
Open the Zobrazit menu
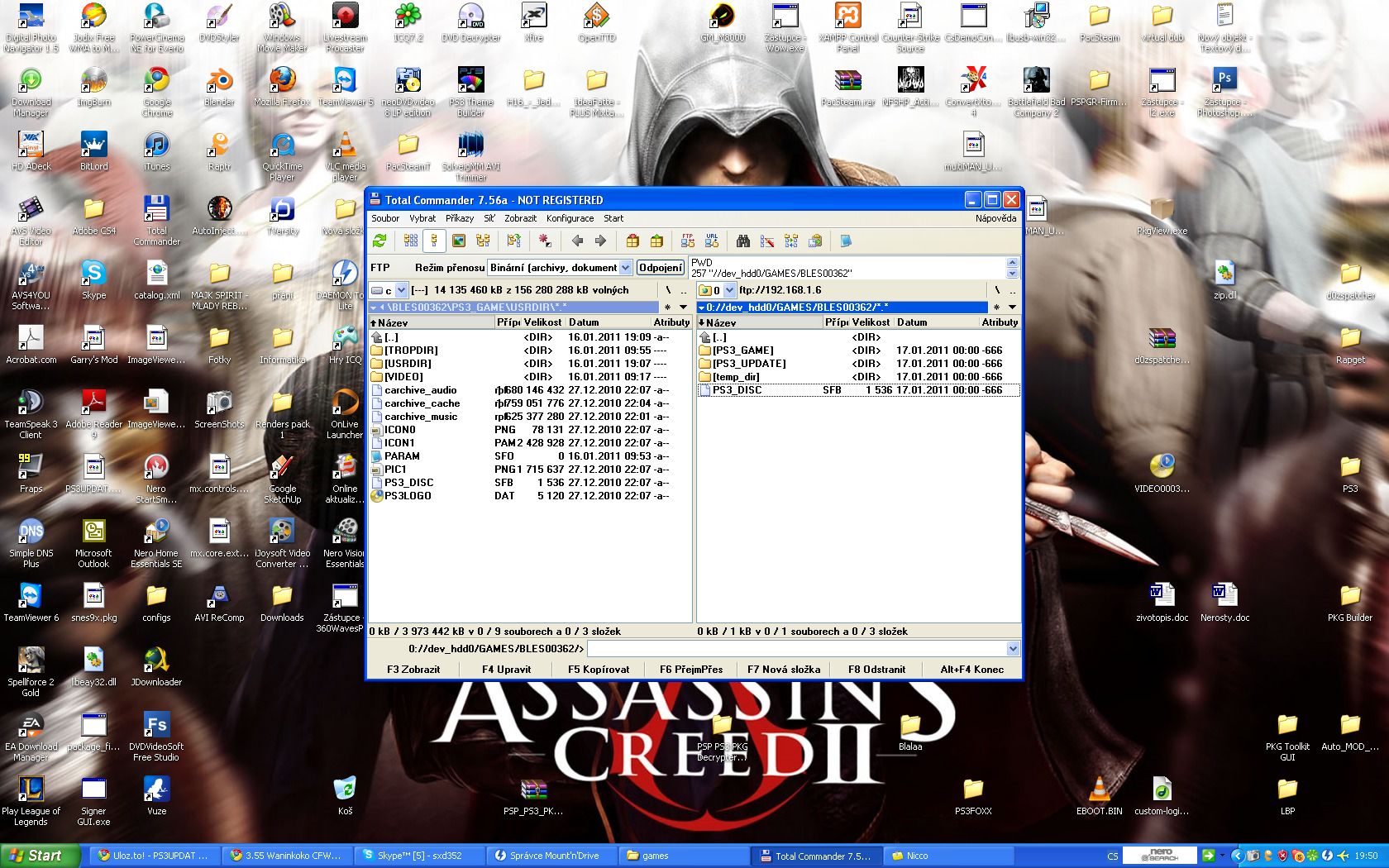point(521,218)
